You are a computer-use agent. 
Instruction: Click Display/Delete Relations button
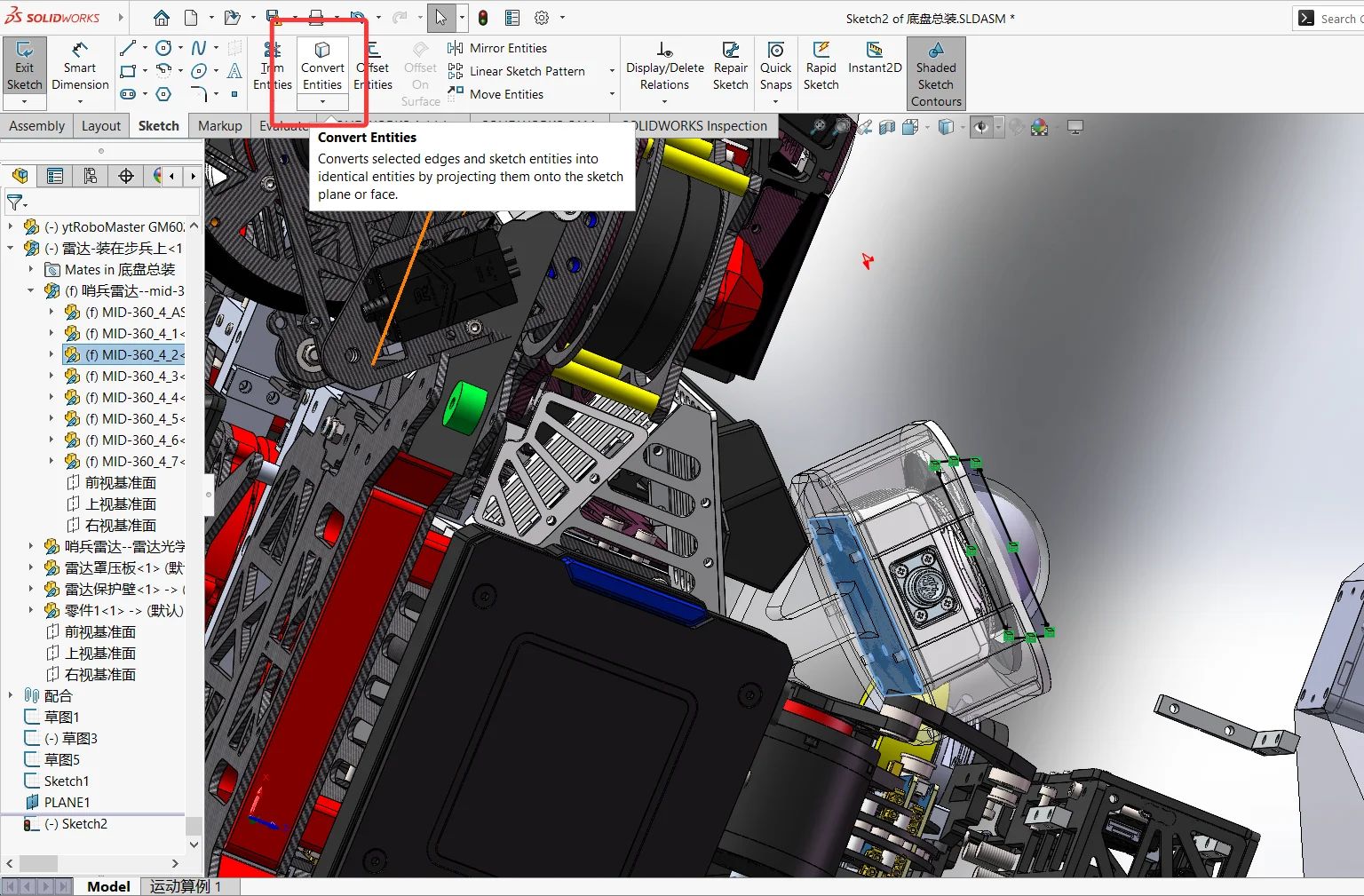pyautogui.click(x=665, y=66)
